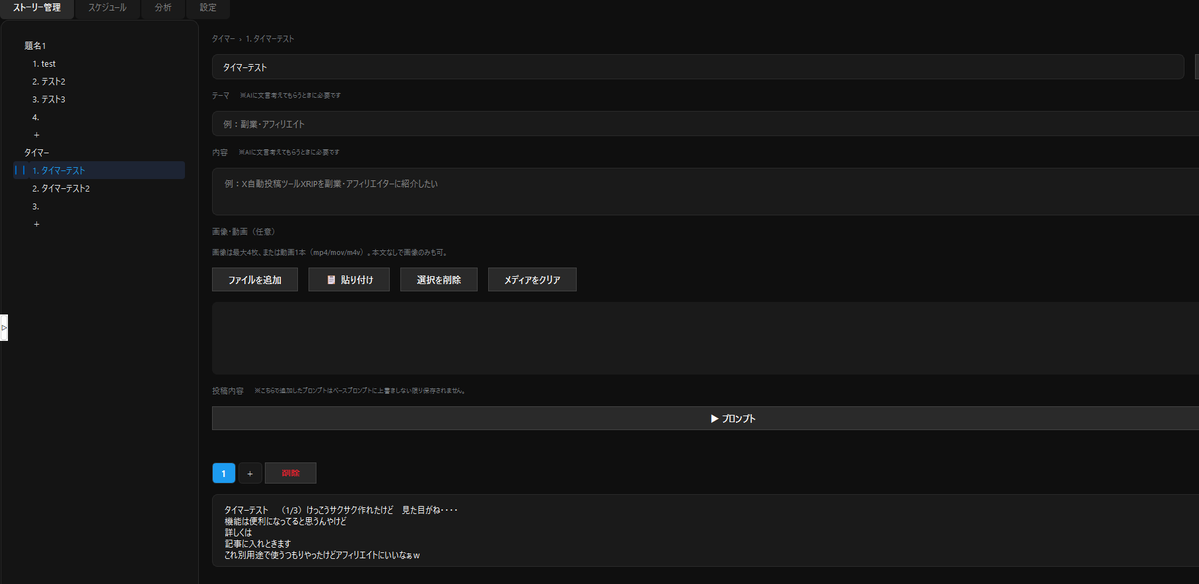This screenshot has height=584, width=1199.
Task: Expand the ▶ プロンプト section
Action: [705, 418]
